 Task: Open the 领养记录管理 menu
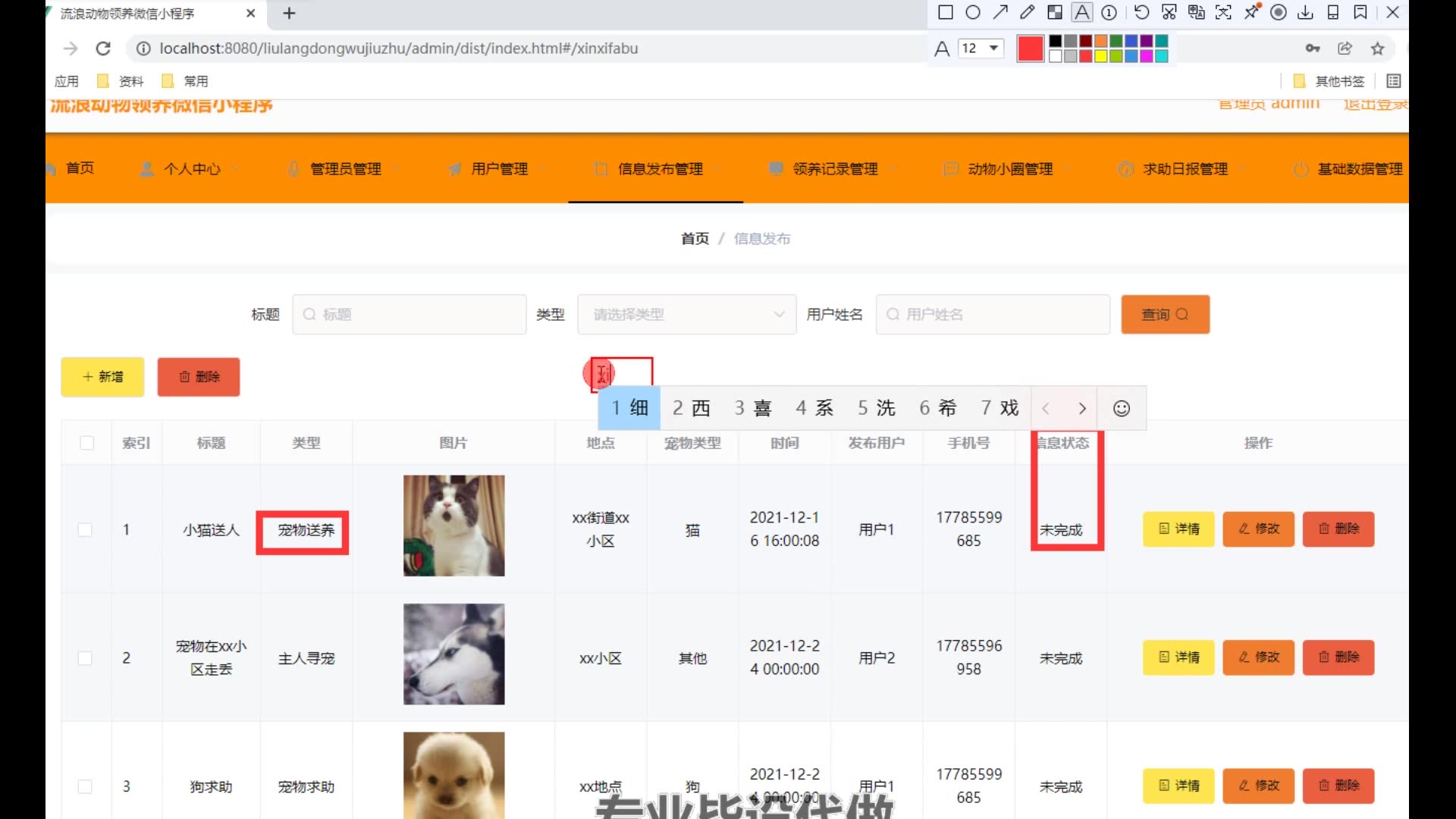834,169
